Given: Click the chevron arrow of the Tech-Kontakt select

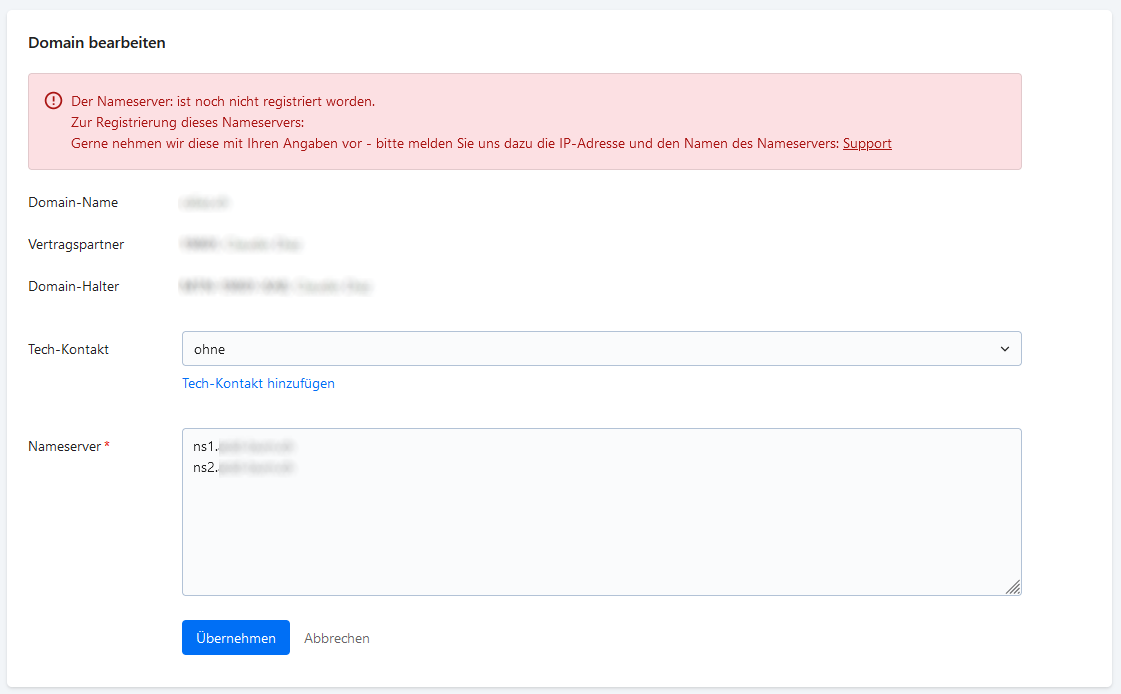Looking at the screenshot, I should coord(1005,349).
